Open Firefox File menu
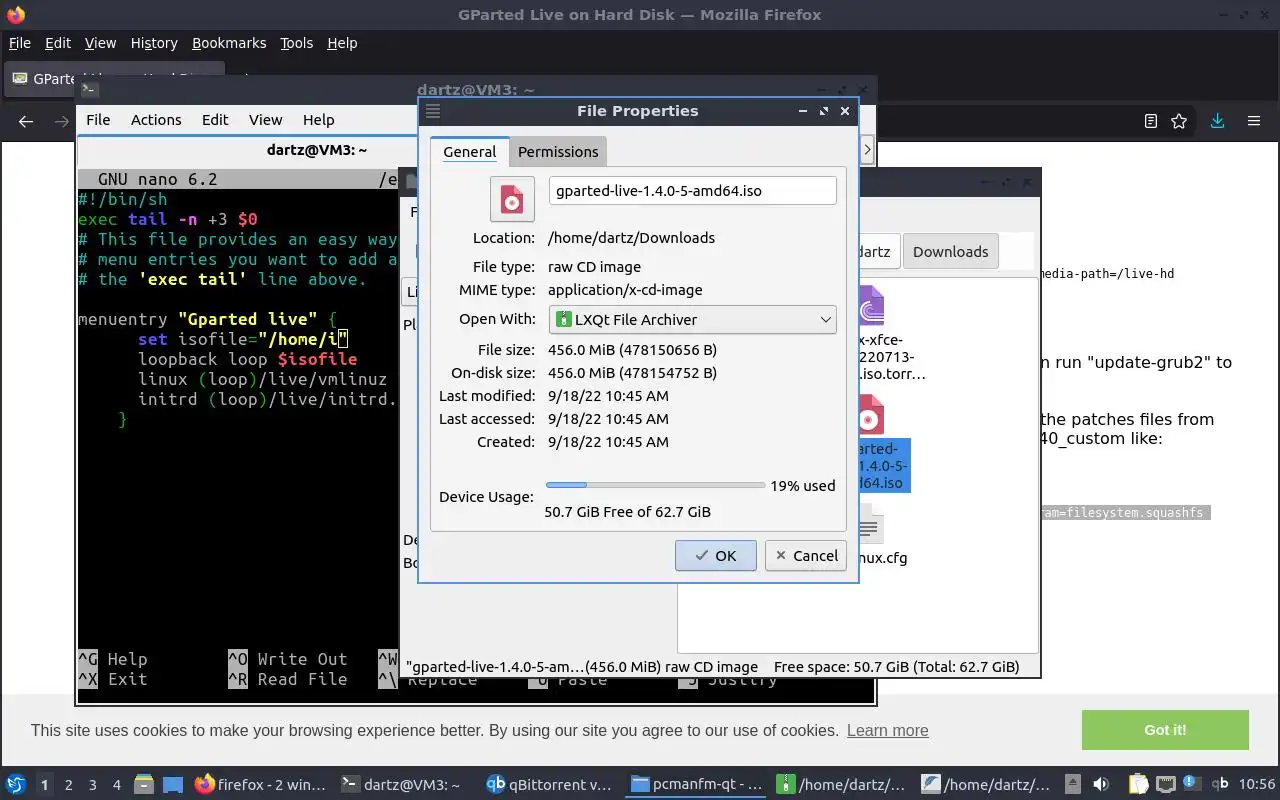 [20, 43]
